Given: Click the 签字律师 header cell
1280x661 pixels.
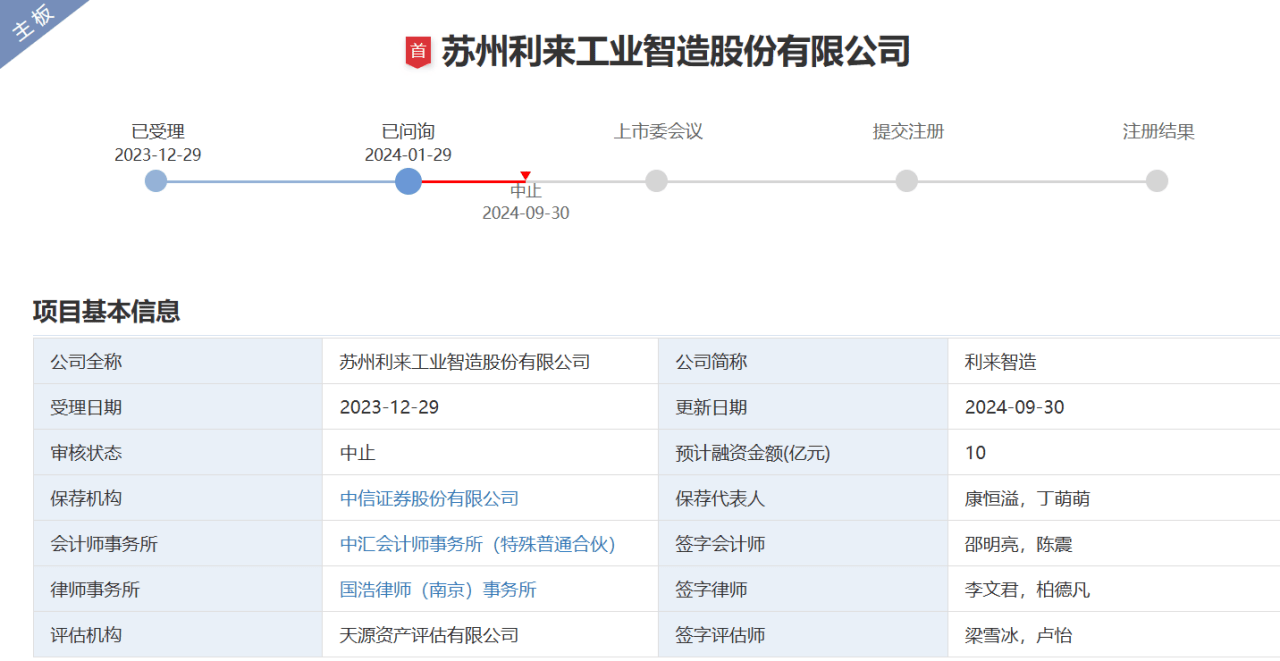Looking at the screenshot, I should (803, 590).
